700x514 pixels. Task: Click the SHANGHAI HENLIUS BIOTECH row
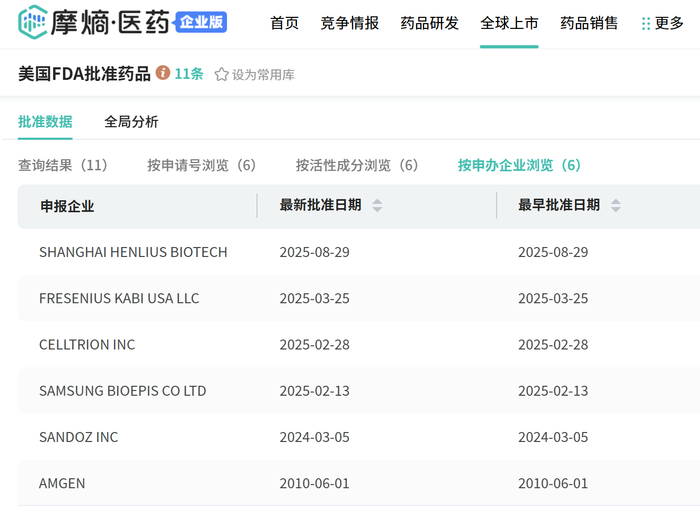click(133, 252)
